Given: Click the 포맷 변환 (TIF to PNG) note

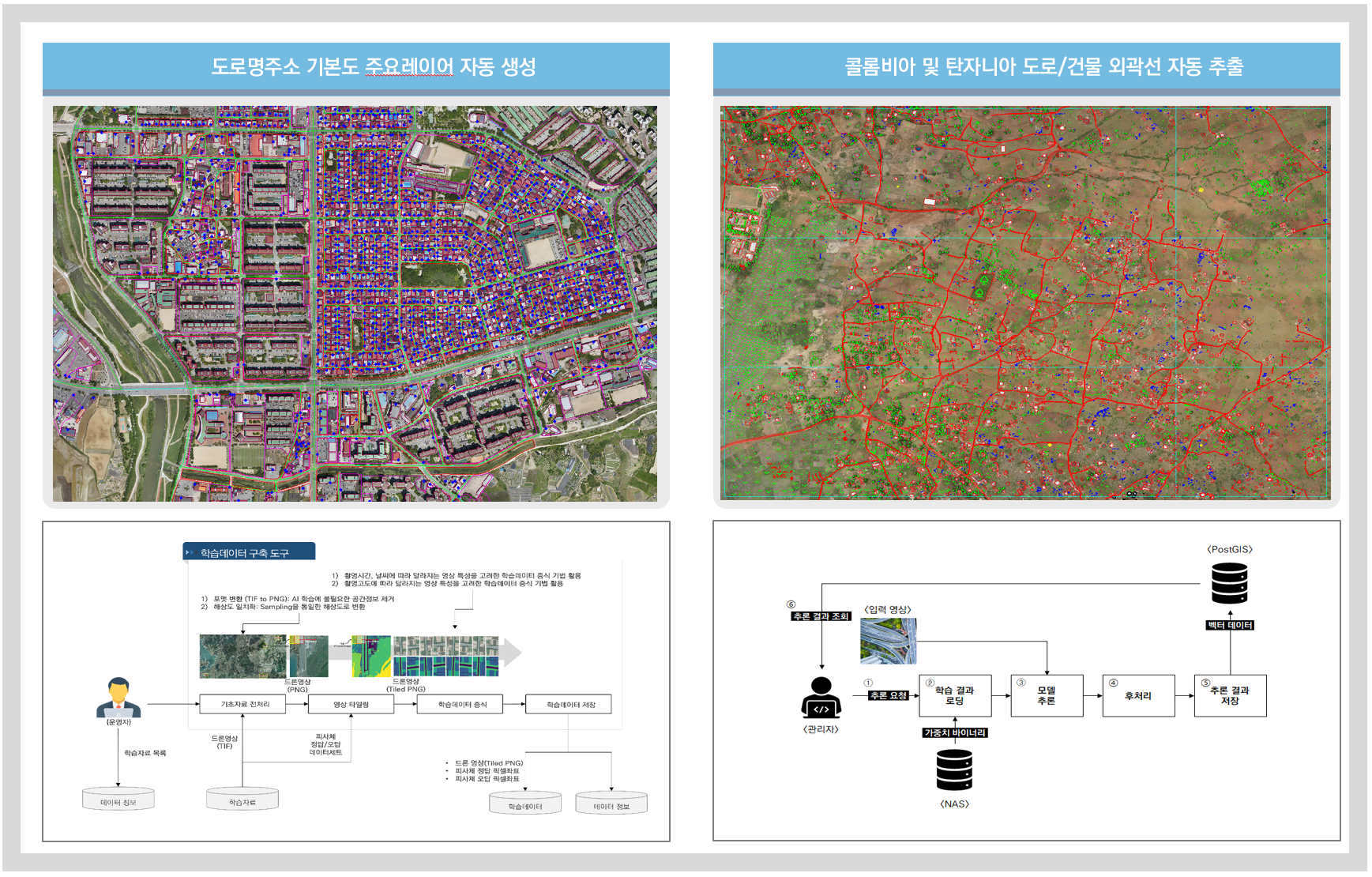Looking at the screenshot, I should coord(298,599).
